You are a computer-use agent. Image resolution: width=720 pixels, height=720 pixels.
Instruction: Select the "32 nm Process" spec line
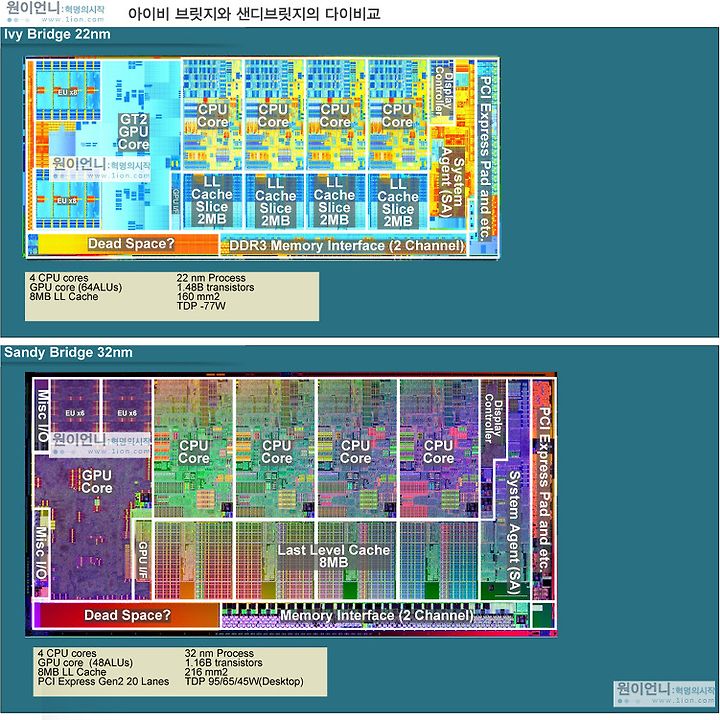pos(219,653)
